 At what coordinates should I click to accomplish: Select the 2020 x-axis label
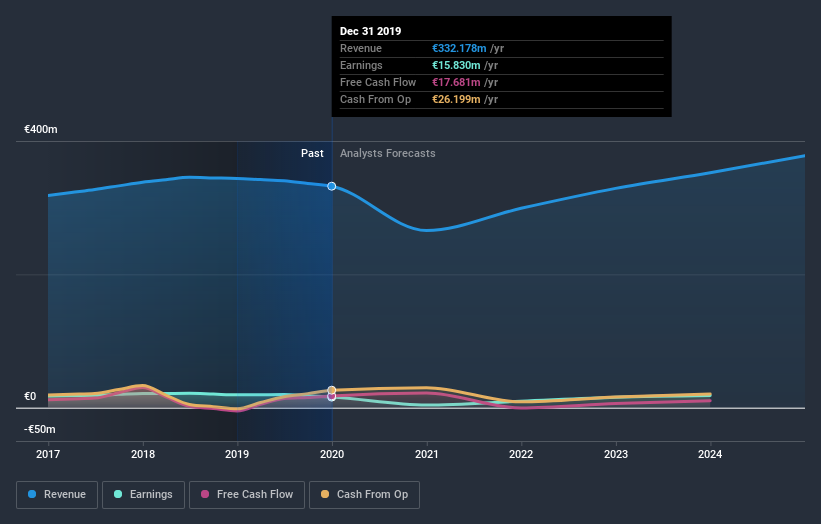(332, 454)
